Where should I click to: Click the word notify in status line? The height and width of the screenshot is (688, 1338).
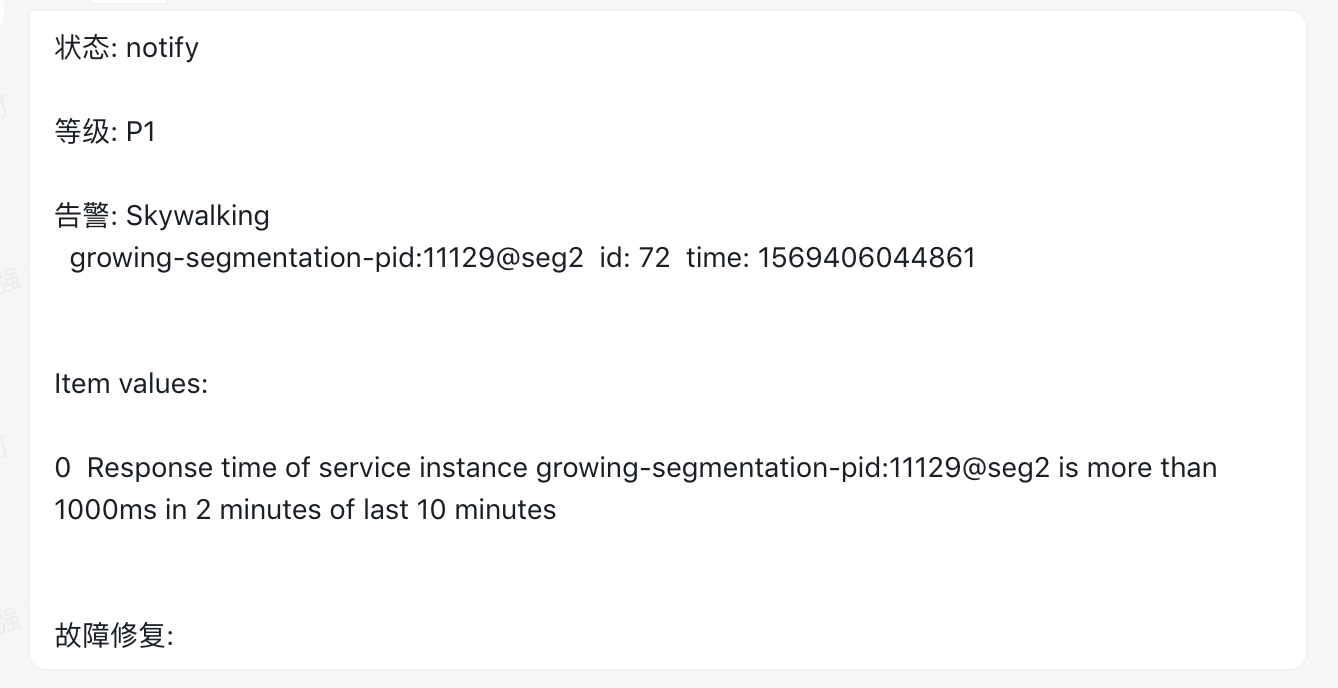coord(162,48)
